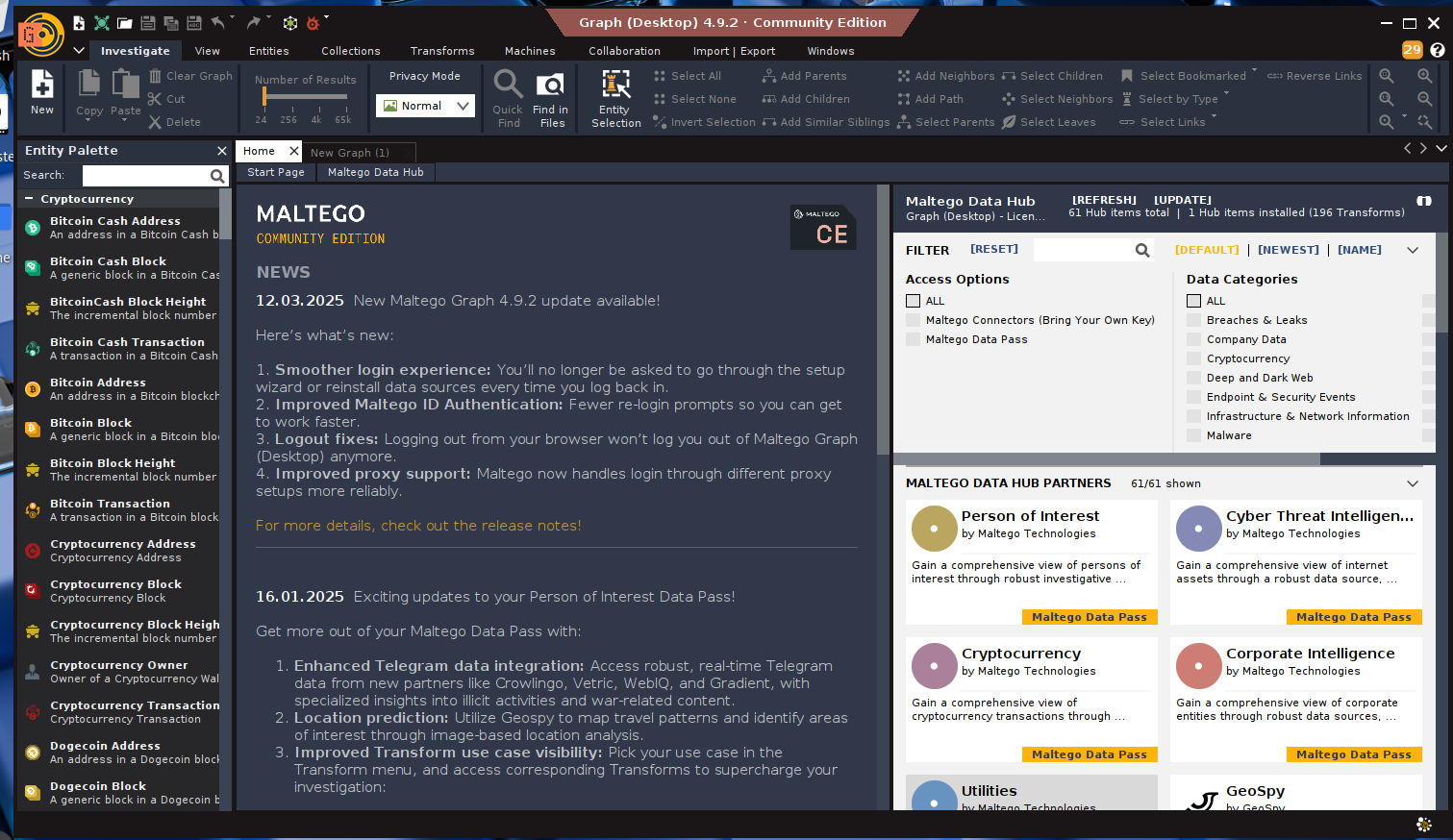
Task: Open the Entities ribbon tab
Action: 268,51
